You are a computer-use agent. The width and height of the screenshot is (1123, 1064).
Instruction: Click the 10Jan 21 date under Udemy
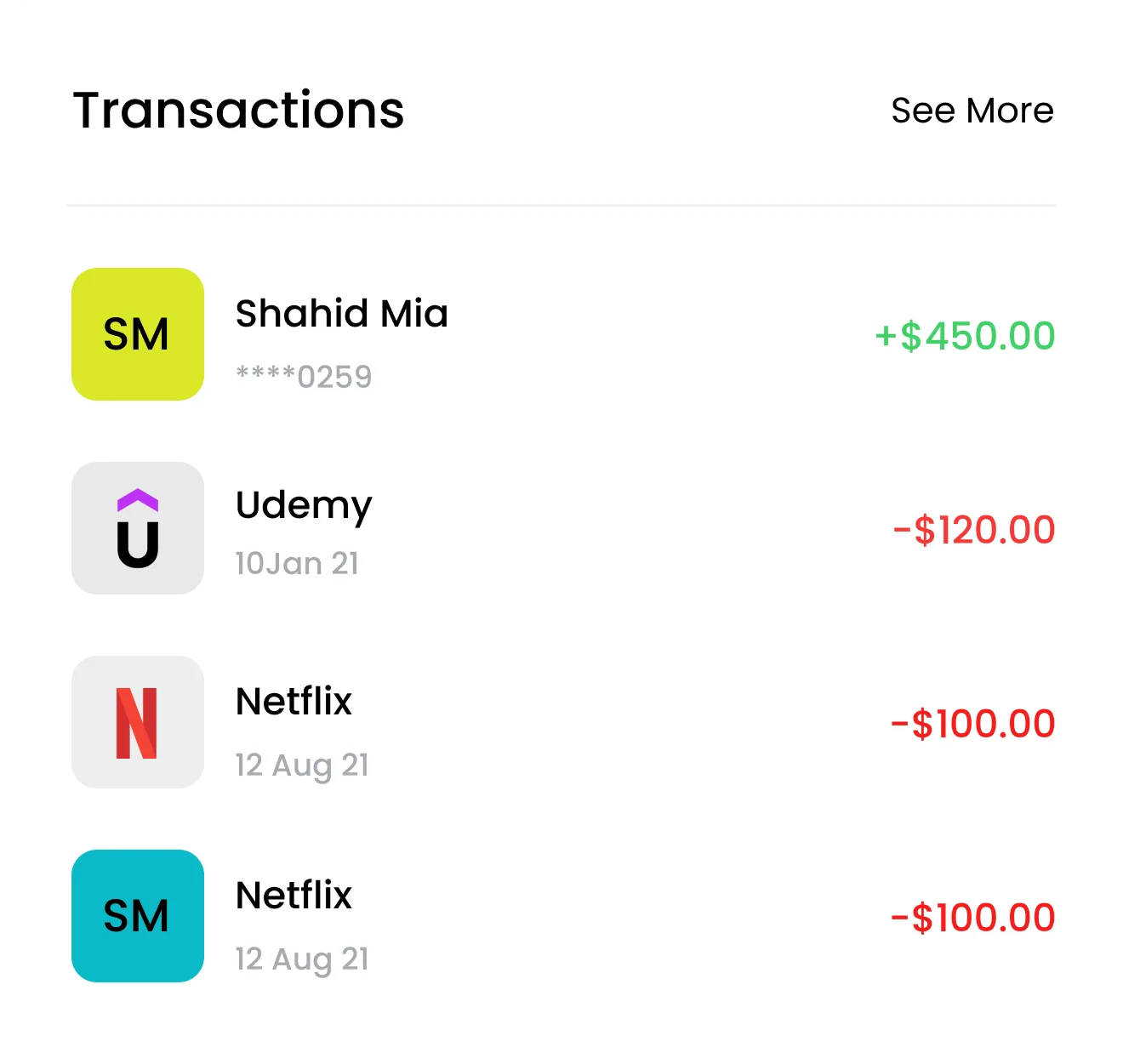[297, 562]
